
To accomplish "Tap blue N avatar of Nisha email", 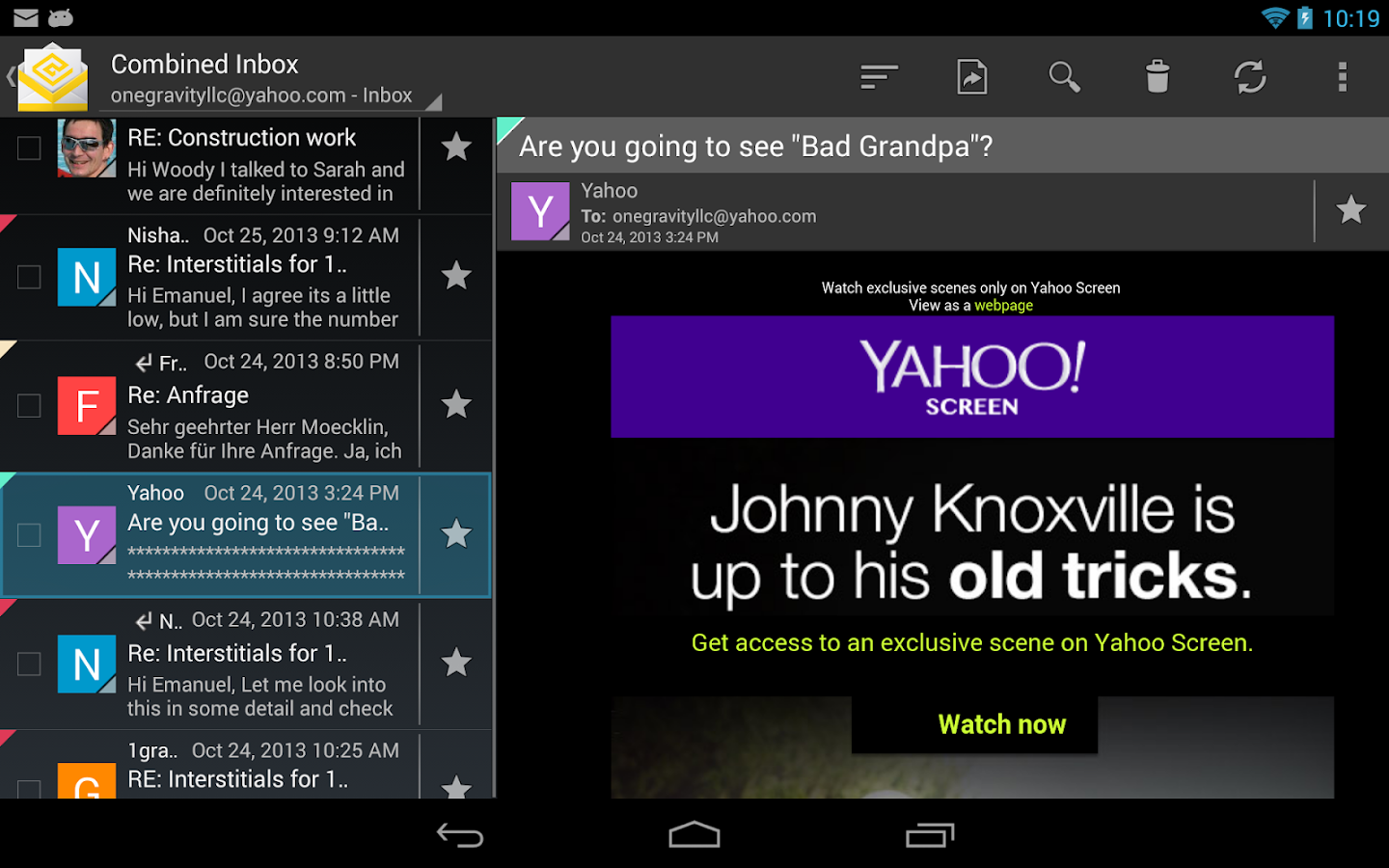I will coord(87,277).
